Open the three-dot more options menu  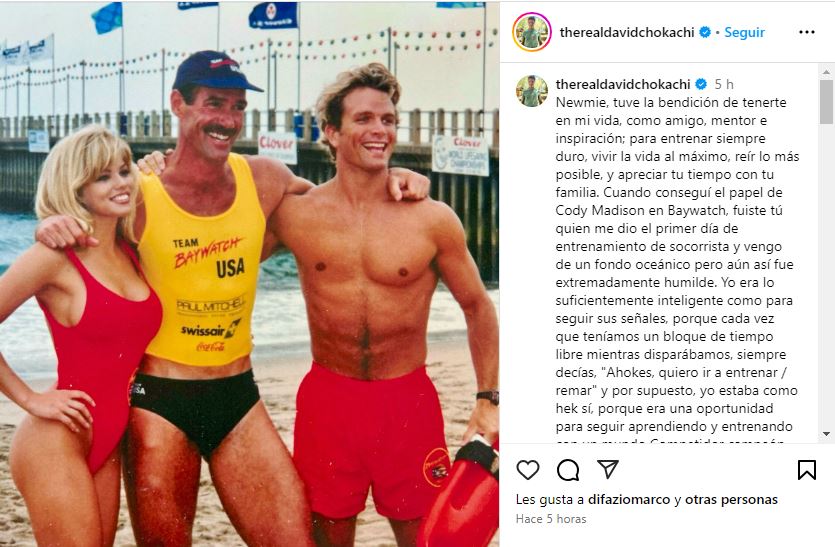(x=807, y=32)
